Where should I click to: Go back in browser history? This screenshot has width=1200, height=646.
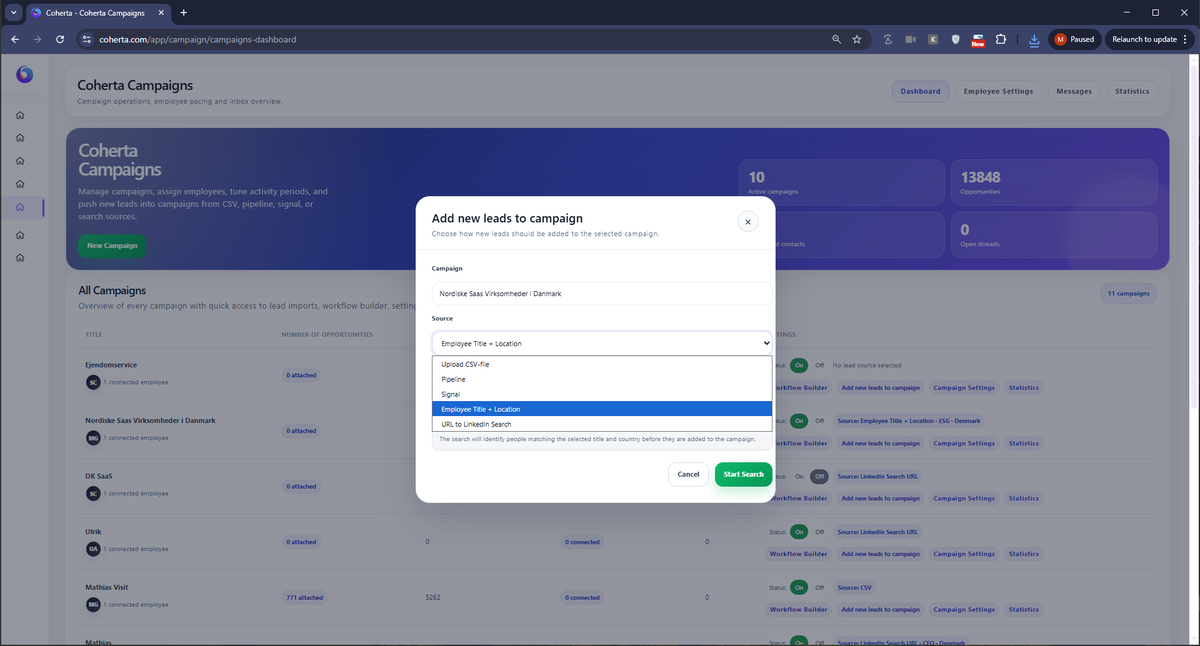tap(15, 39)
